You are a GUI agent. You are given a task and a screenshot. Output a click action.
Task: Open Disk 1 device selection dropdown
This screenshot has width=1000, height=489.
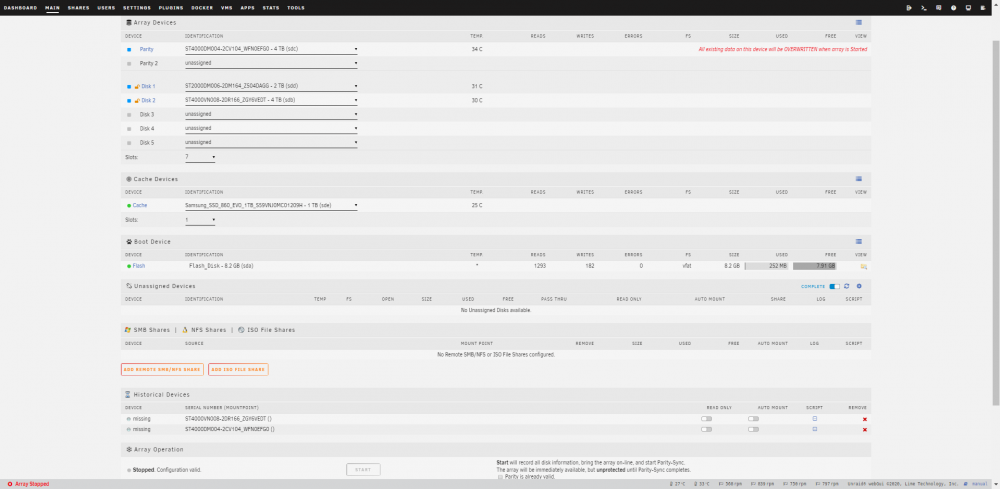click(x=270, y=86)
